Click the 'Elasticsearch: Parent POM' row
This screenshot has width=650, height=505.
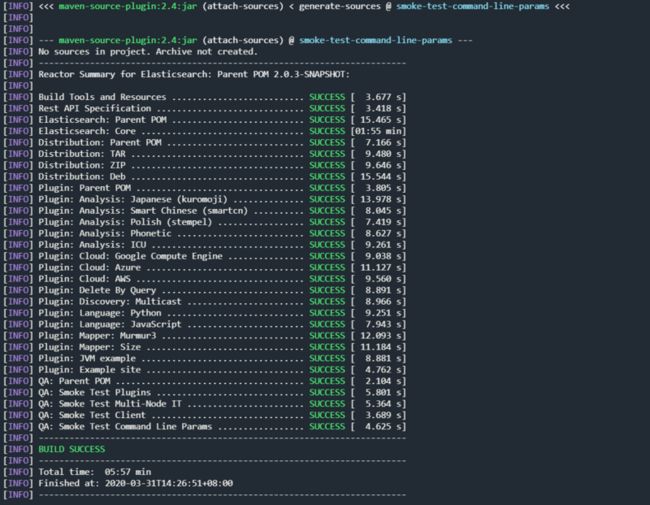tap(204, 120)
